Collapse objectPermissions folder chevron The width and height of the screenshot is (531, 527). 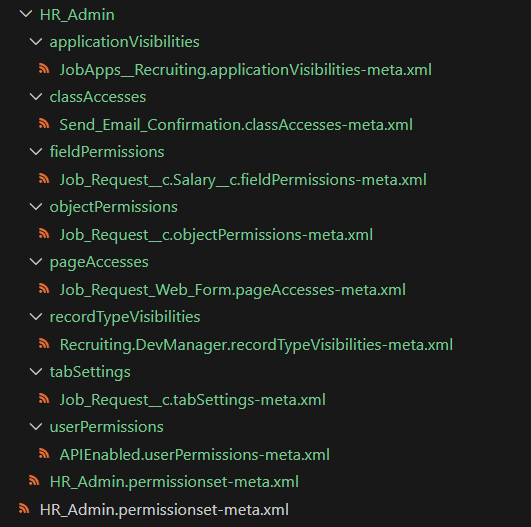pyautogui.click(x=36, y=207)
